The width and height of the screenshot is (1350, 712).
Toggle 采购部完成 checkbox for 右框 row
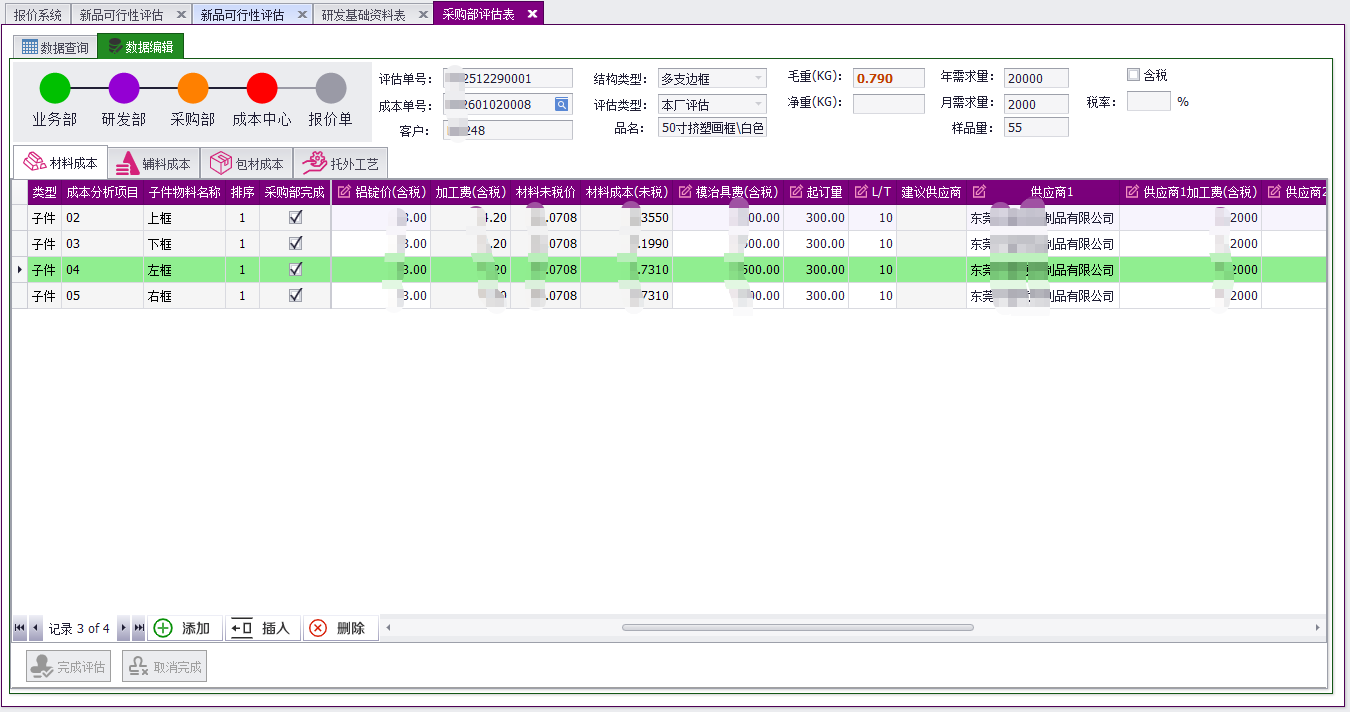295,295
